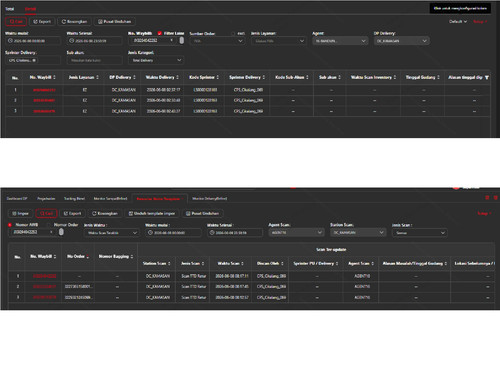Clear the No. Waybill input in top panel
Image resolution: width=500 pixels, height=375 pixels.
click(x=172, y=40)
